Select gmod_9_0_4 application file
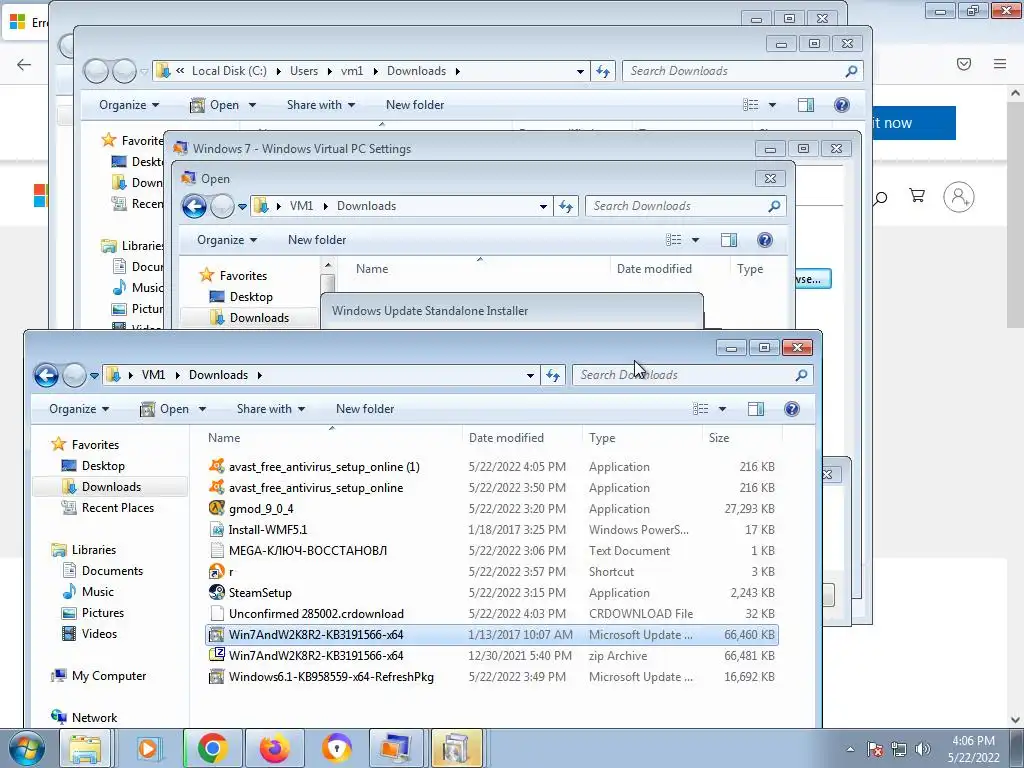The width and height of the screenshot is (1024, 768). [x=261, y=509]
